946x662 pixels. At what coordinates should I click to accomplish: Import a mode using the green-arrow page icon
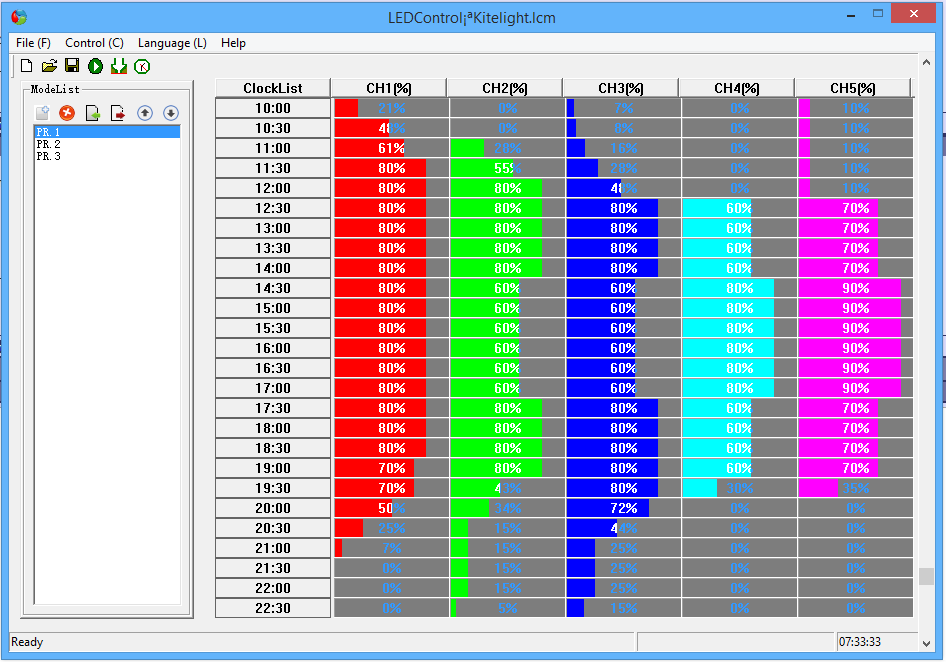(x=93, y=113)
